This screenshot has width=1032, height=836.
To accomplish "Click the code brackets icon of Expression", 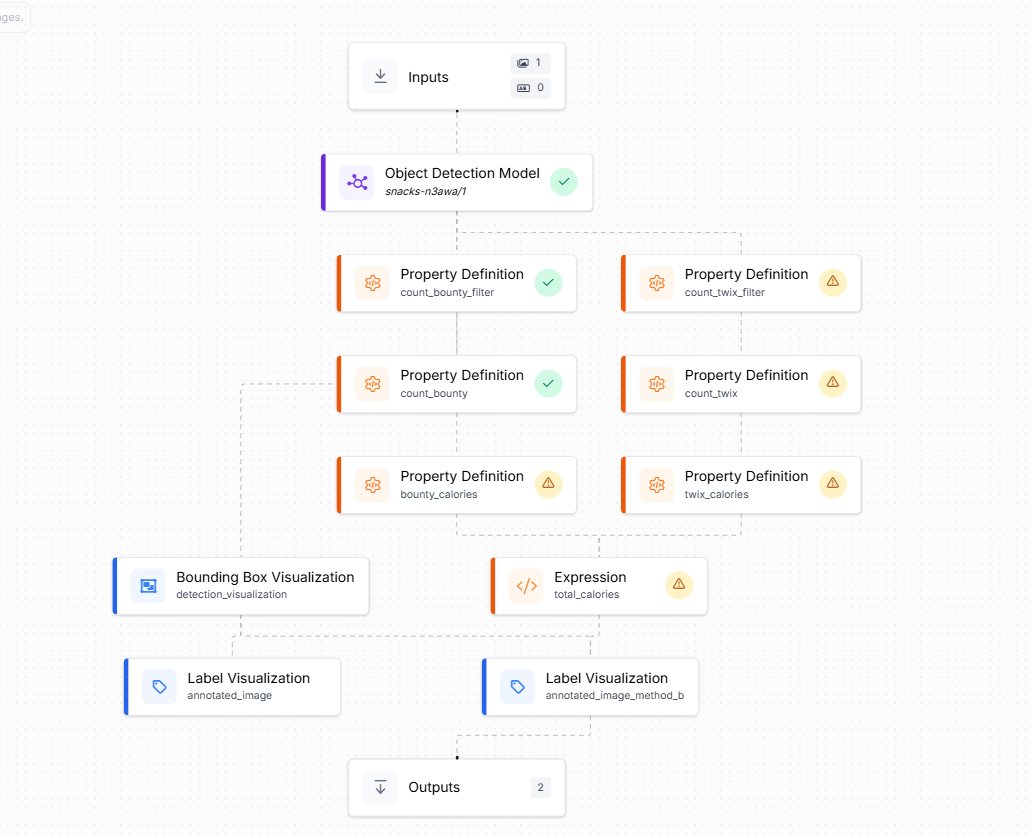I will pos(527,586).
